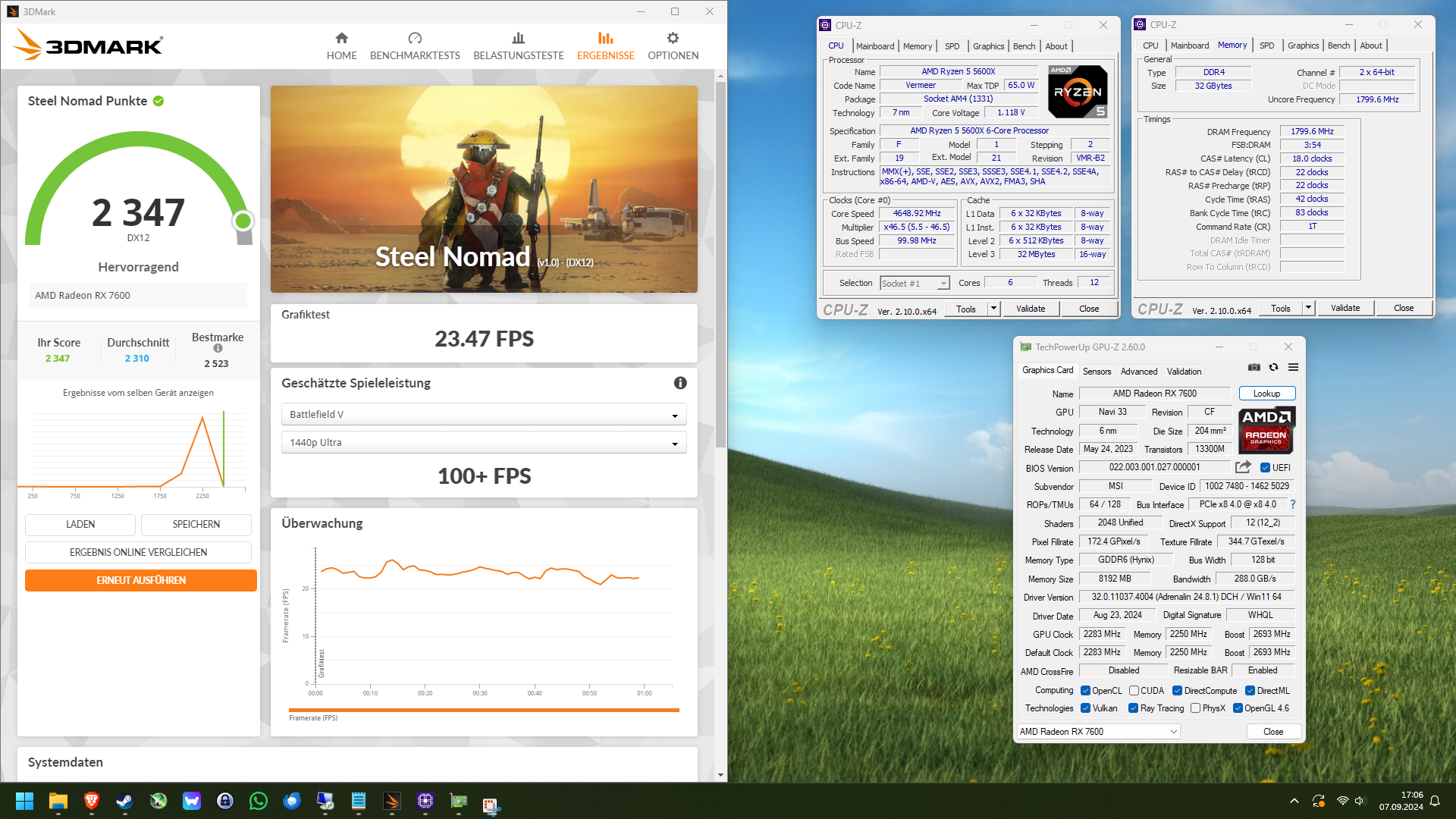Click the Ryzen 5 logo in CPU-Z
The height and width of the screenshot is (819, 1456).
coord(1078,92)
